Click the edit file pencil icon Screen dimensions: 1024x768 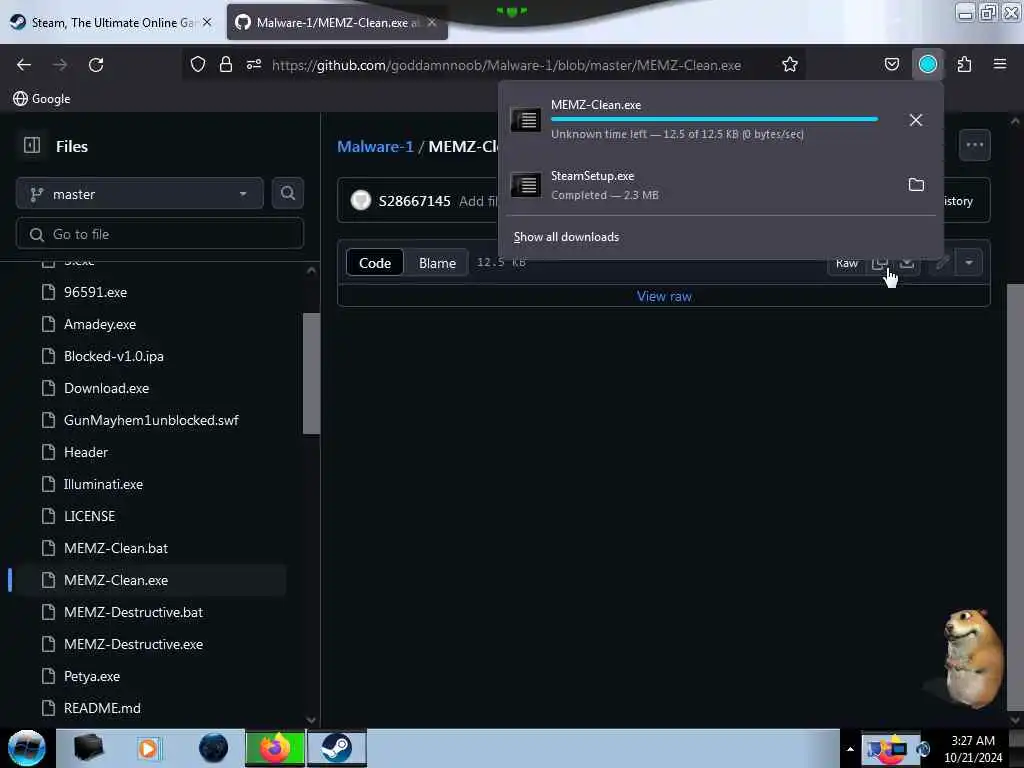[x=942, y=263]
